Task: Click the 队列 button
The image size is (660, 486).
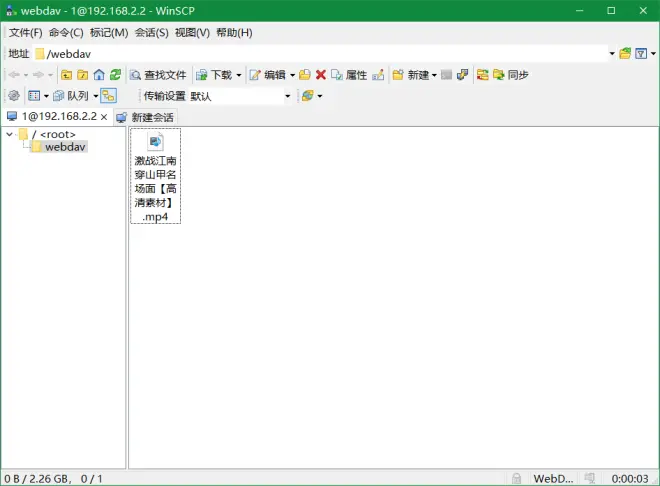Action: tap(71, 96)
